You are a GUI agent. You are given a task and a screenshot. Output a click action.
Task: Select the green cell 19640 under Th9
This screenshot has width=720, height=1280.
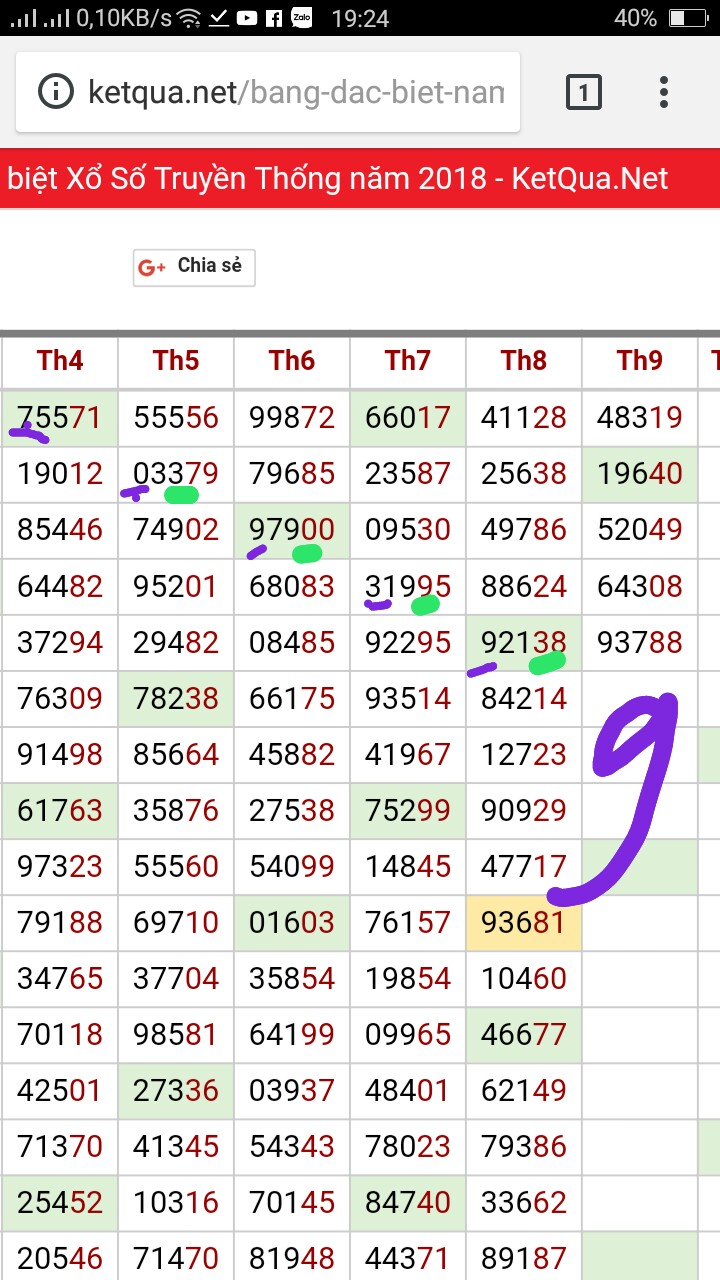tap(640, 474)
